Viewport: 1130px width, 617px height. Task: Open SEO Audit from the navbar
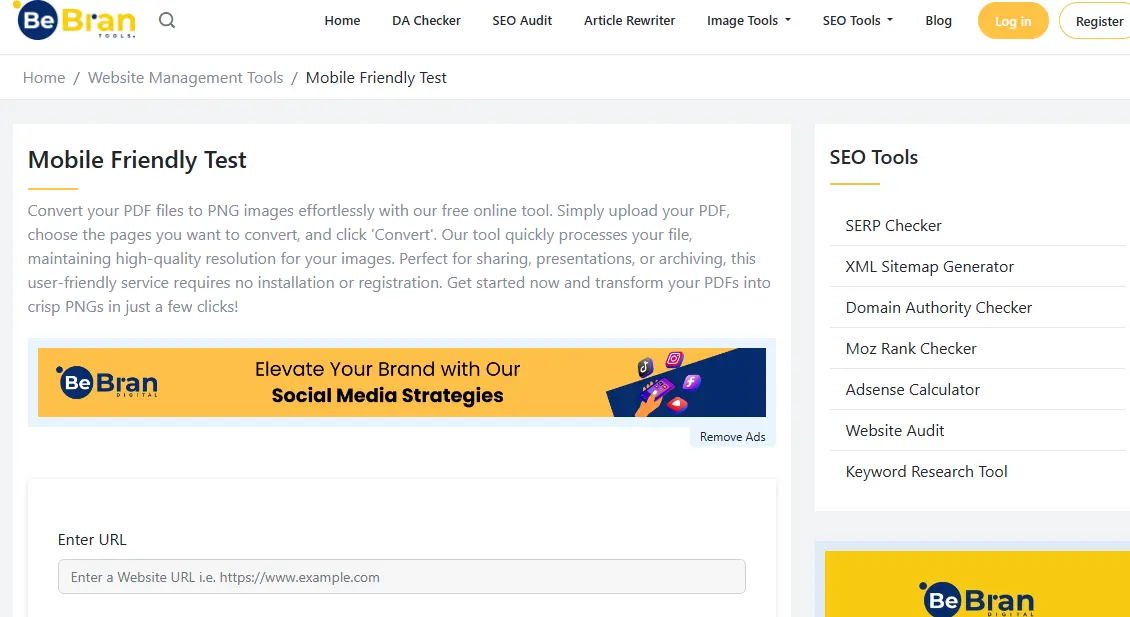522,21
